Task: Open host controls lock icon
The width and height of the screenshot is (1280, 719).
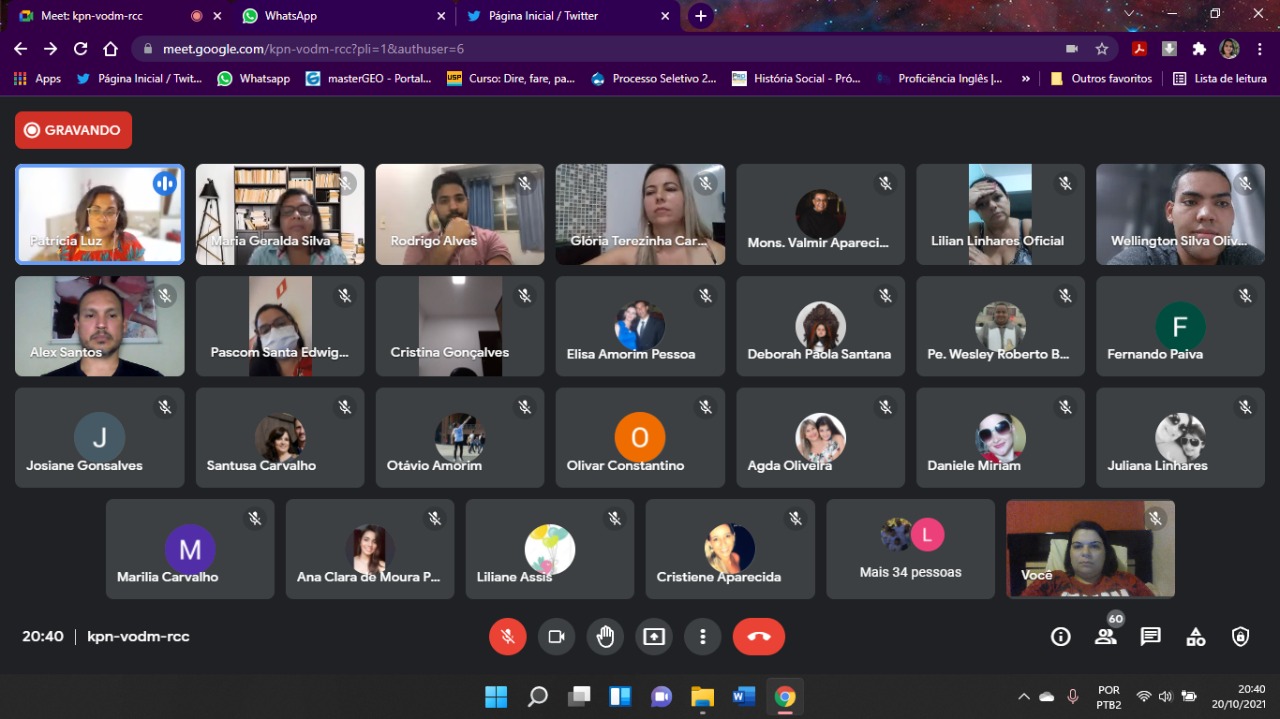Action: (x=1241, y=637)
